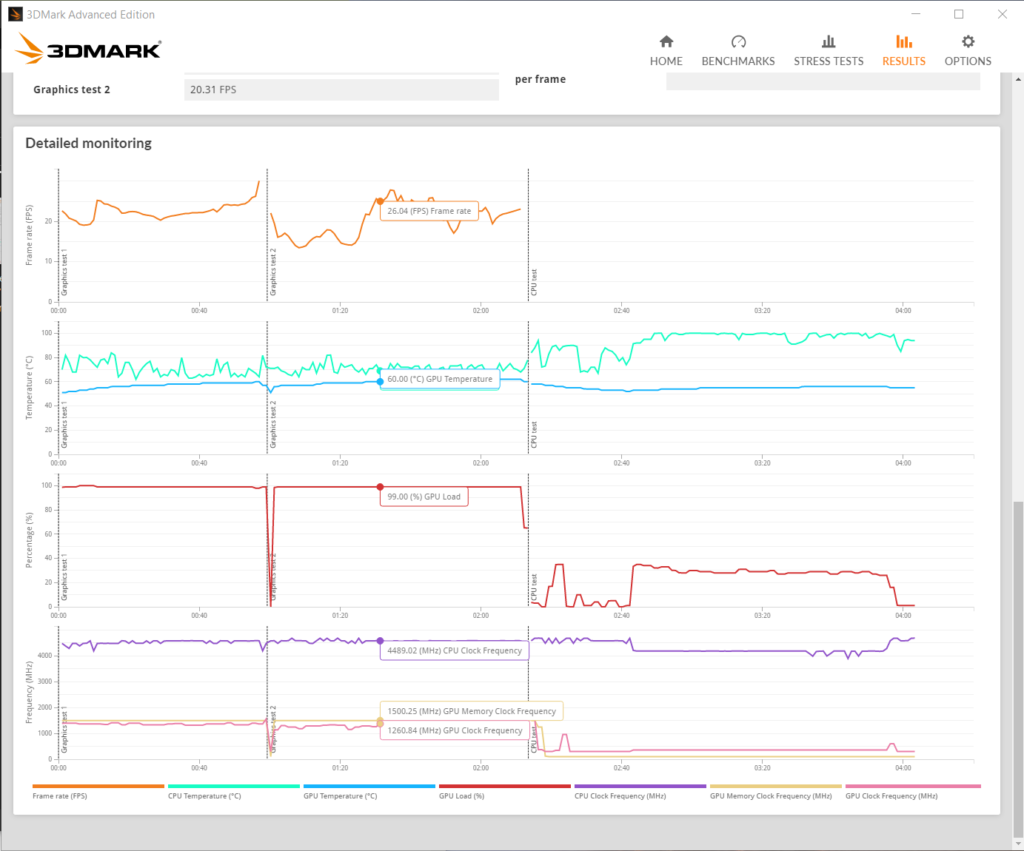
Task: Select the Results navigation item
Action: click(x=903, y=51)
